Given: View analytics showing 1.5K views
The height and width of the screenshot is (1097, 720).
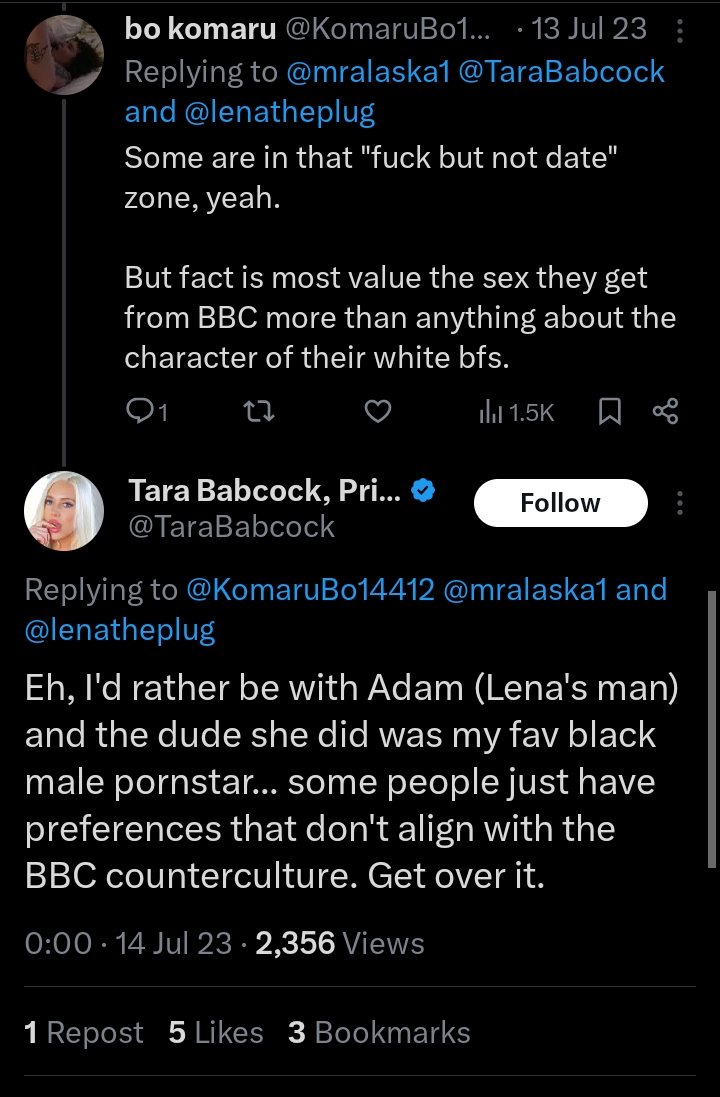Looking at the screenshot, I should click(x=516, y=411).
